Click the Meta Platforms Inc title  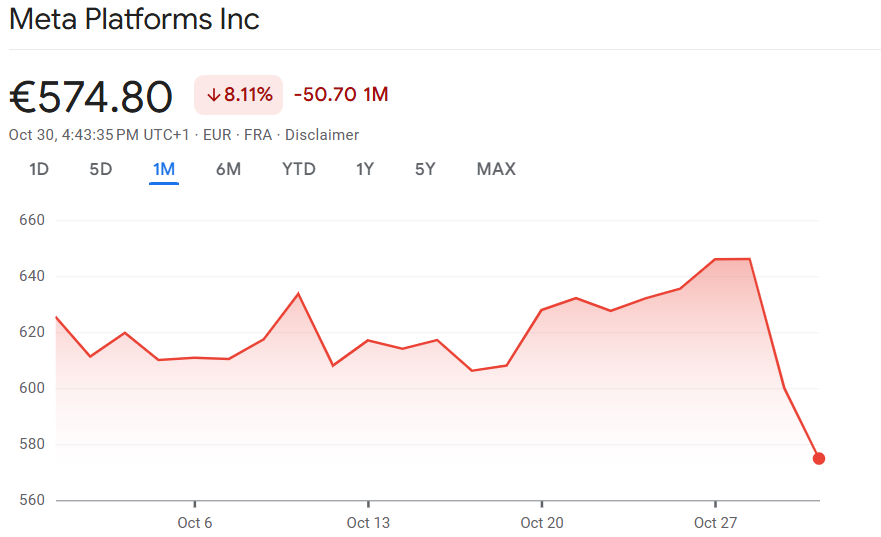point(134,19)
